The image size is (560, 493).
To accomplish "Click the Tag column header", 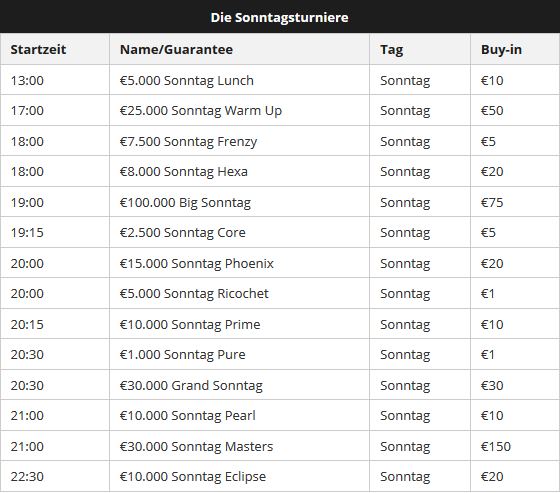I will [x=391, y=50].
